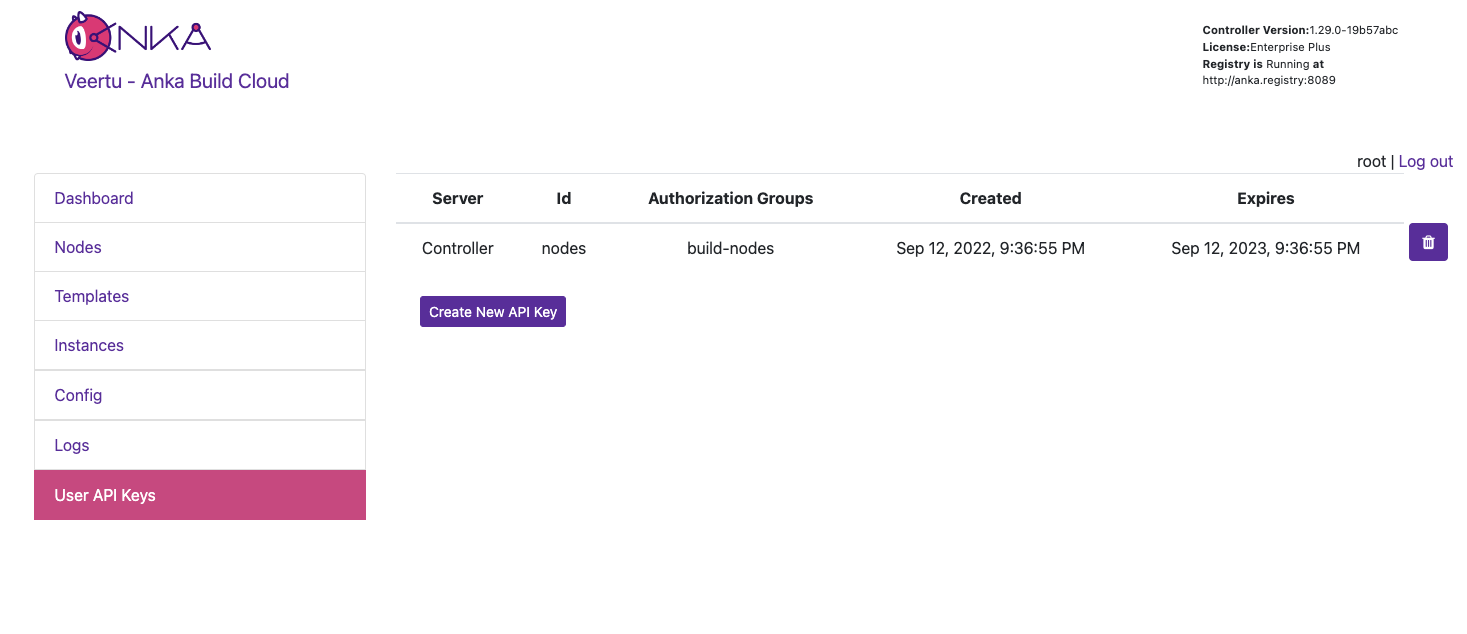Click the Id column header

coord(563,198)
